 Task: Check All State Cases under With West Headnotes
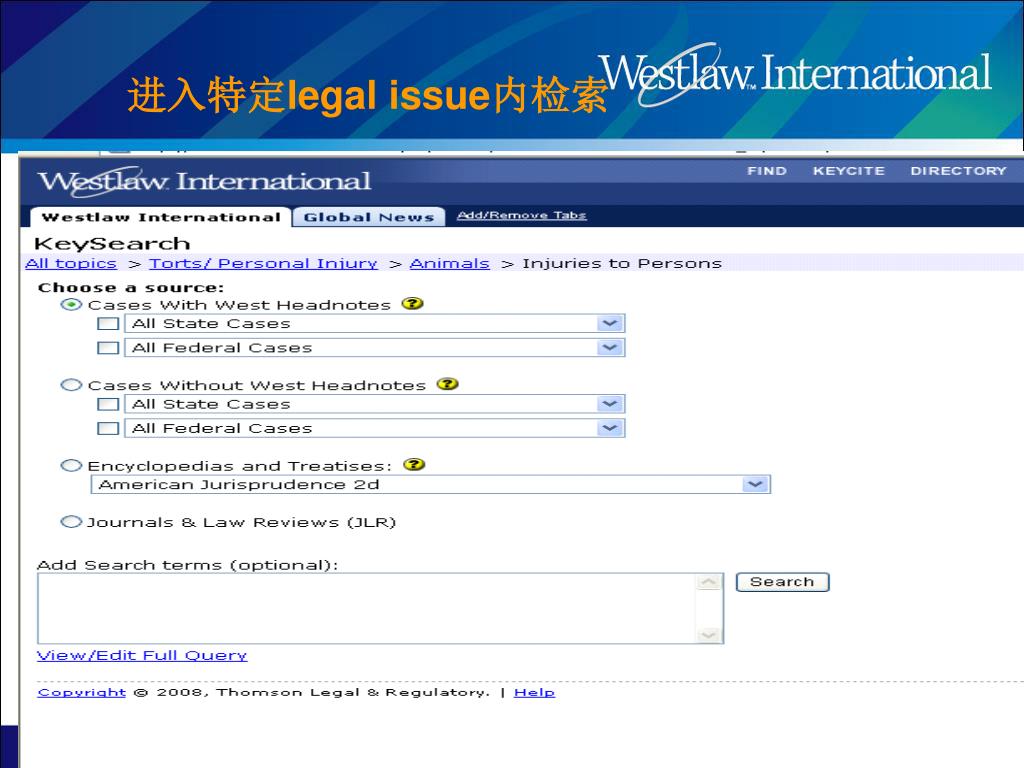click(x=108, y=324)
